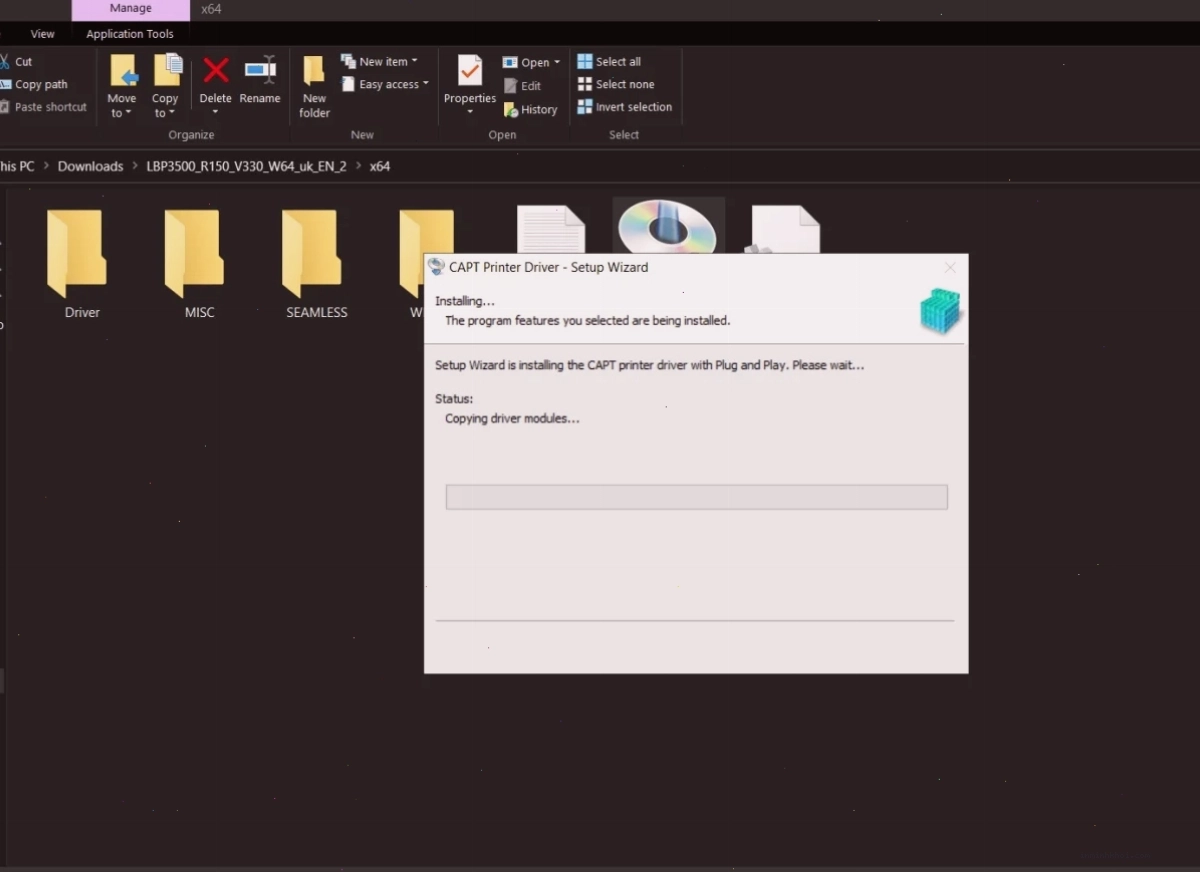The image size is (1200, 872).
Task: Click the Rename icon
Action: [260, 70]
